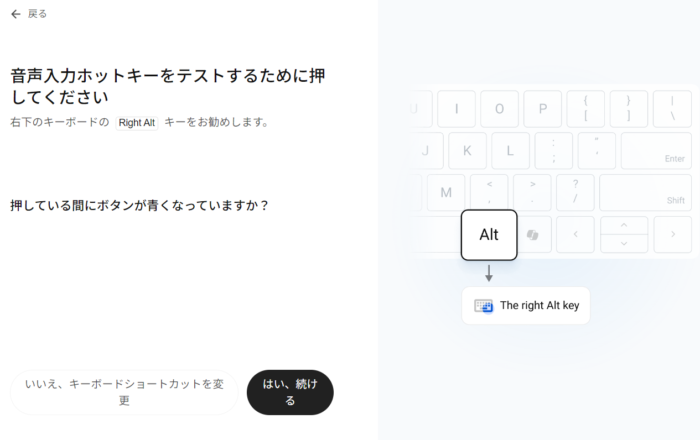This screenshot has height=440, width=700.
Task: Click the right arrow key
Action: [672, 235]
